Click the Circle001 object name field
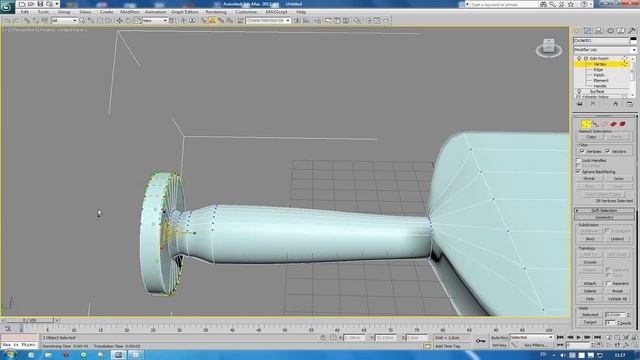 tap(601, 40)
